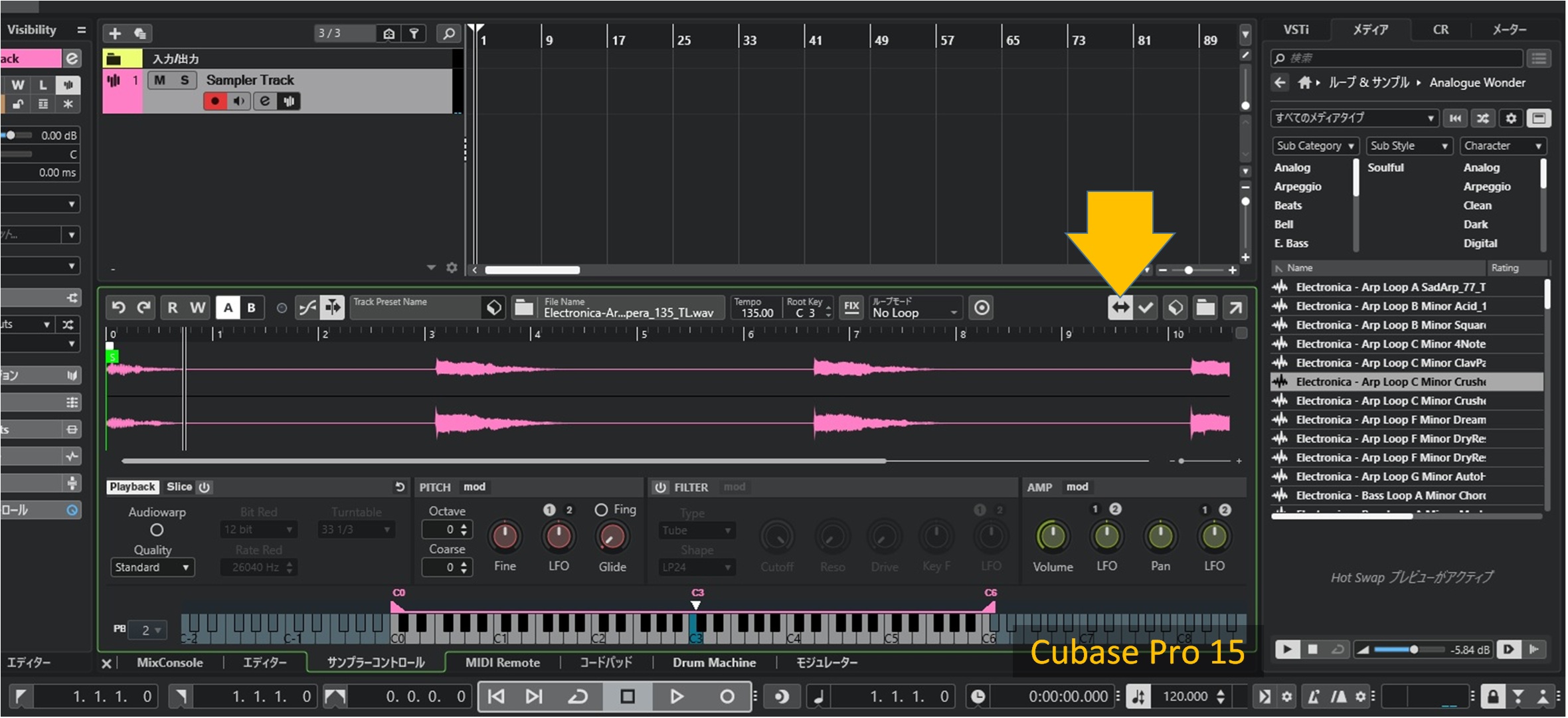Expand the Quality Standard dropdown
The width and height of the screenshot is (1568, 718).
pos(152,567)
